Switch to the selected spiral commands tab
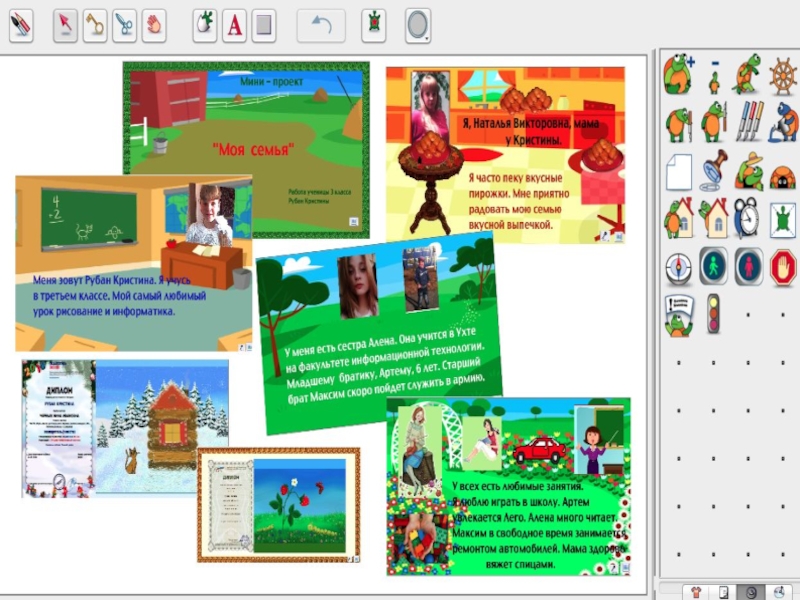This screenshot has width=800, height=600. click(751, 592)
